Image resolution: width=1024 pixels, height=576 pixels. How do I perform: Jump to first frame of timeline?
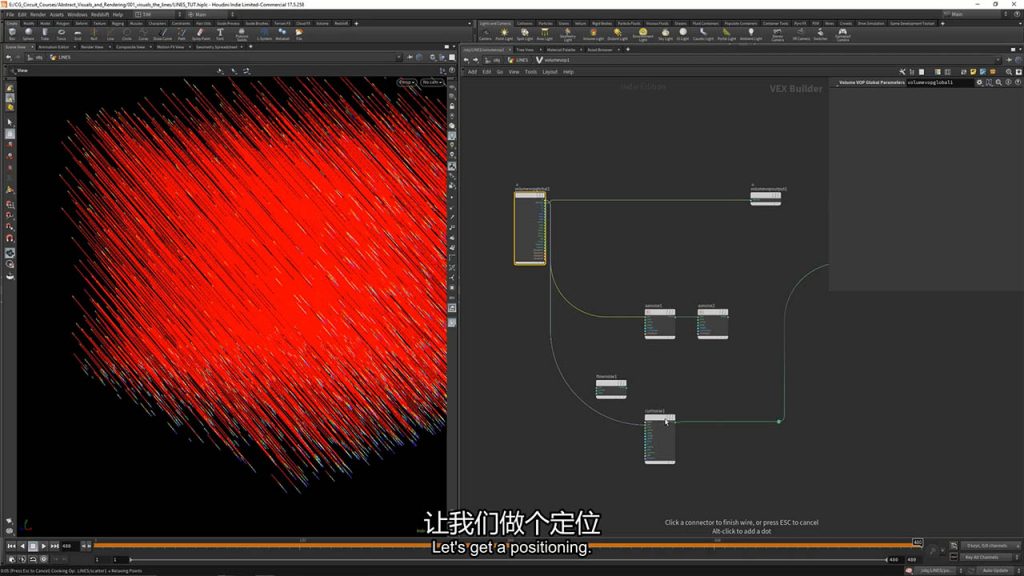pos(11,546)
